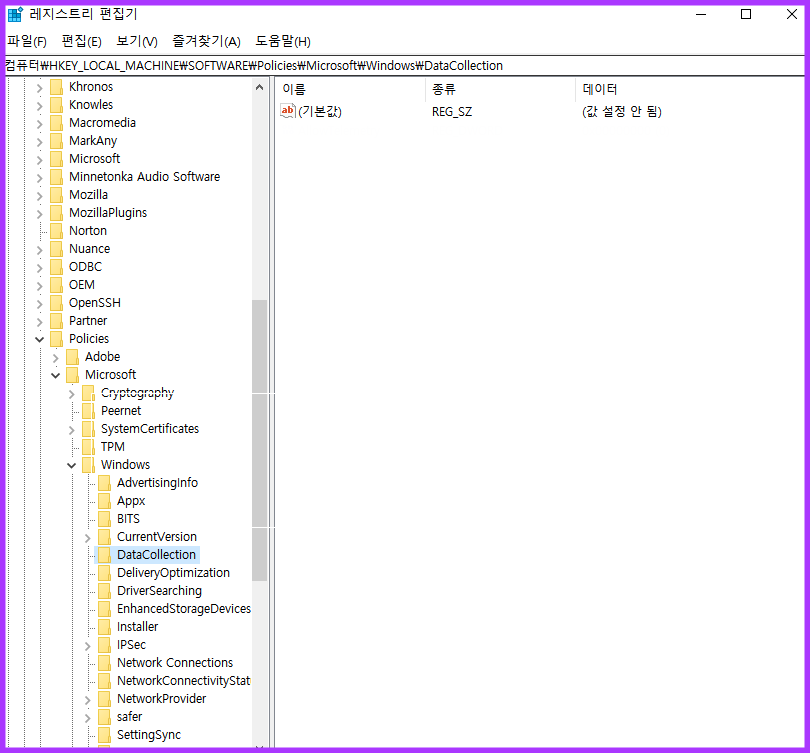Expand the safer key
Image resolution: width=810 pixels, height=753 pixels.
(87, 718)
